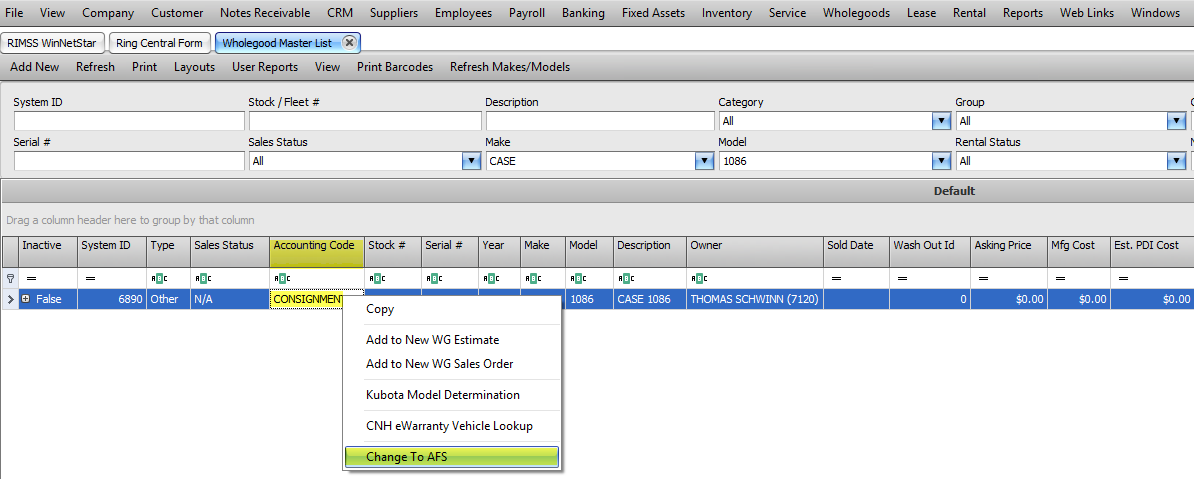This screenshot has height=479, width=1194.
Task: Switch to RIMSS WinNetStar tab
Action: pos(53,43)
